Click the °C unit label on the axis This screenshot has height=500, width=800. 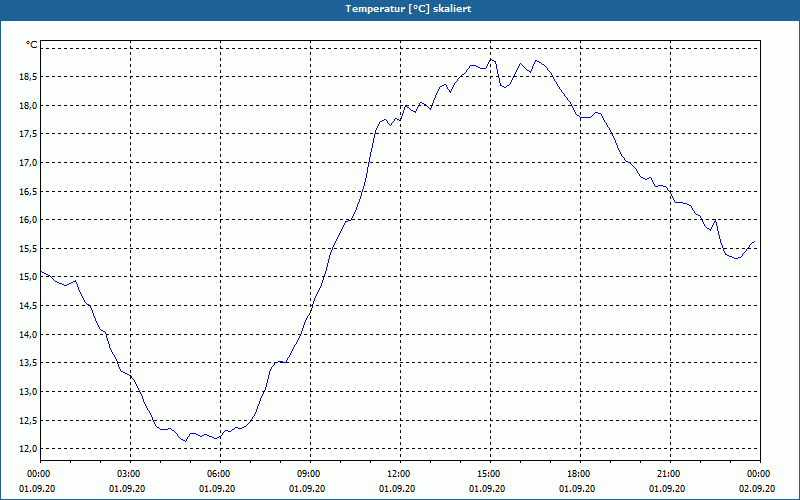pyautogui.click(x=32, y=45)
